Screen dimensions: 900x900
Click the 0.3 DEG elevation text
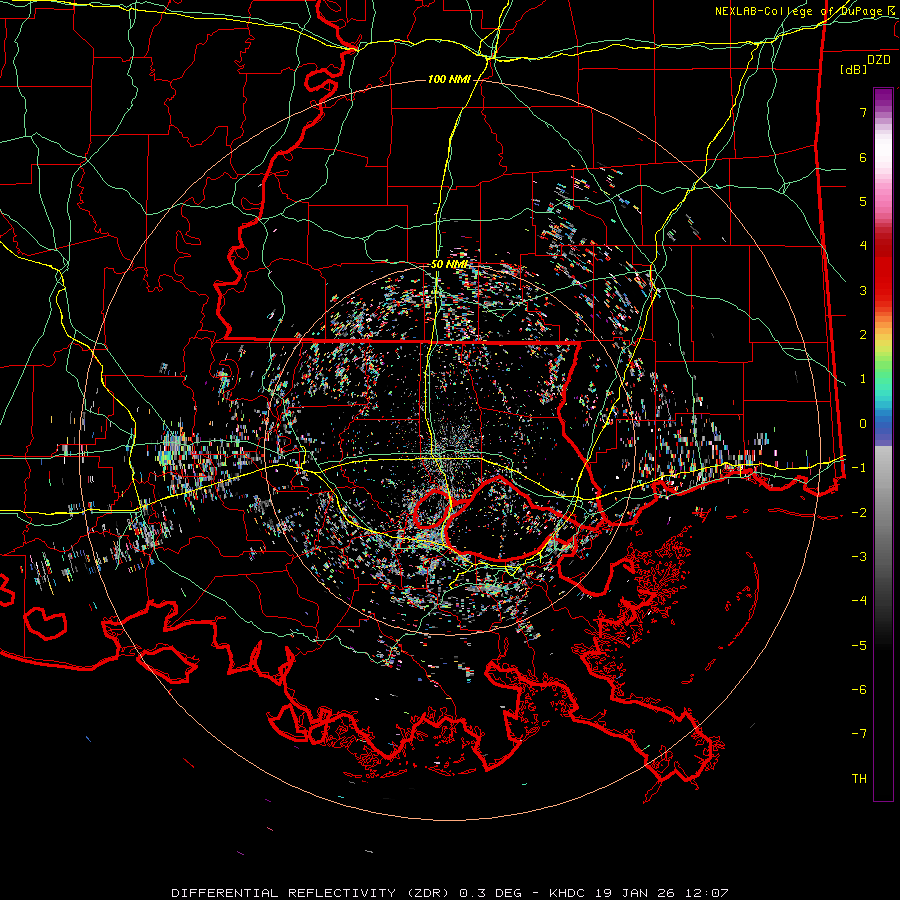coord(490,893)
